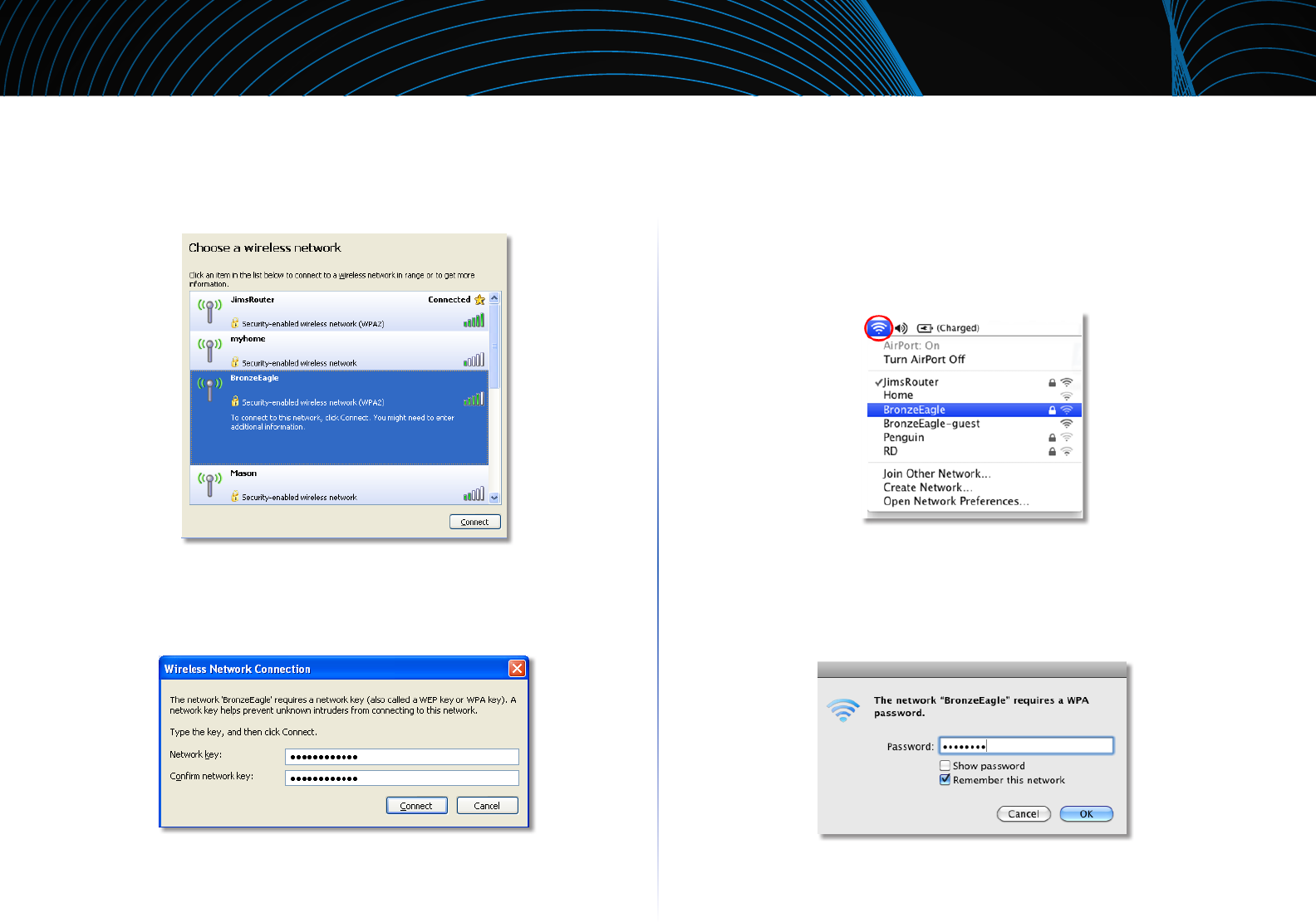
Task: Click the lock icon on Penguin's AirPort menu row
Action: tap(1052, 438)
